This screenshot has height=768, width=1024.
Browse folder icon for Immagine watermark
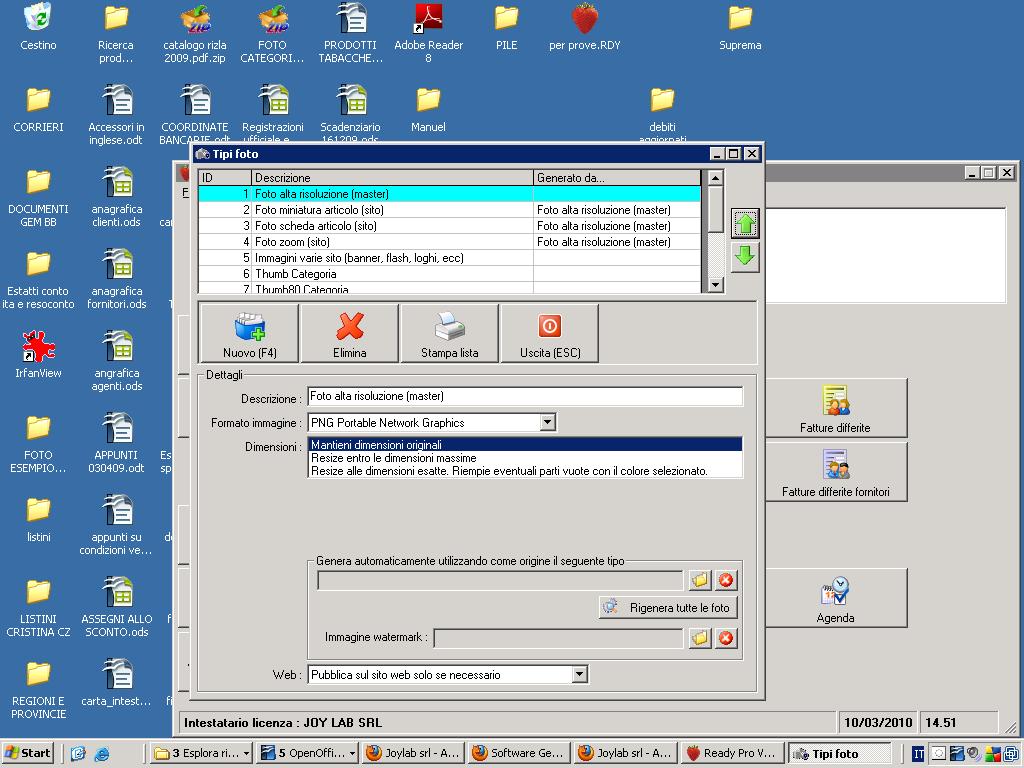pos(700,638)
